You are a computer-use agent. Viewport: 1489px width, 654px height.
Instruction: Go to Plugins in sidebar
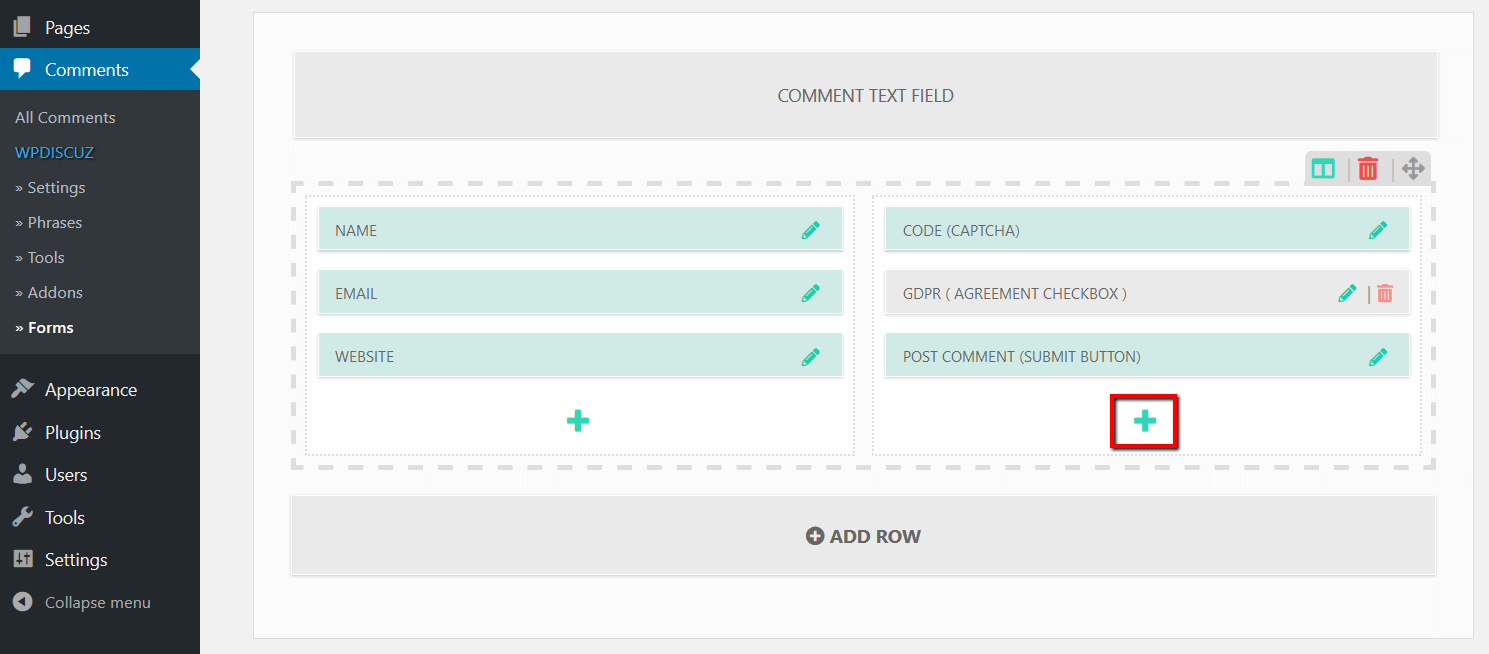point(72,433)
